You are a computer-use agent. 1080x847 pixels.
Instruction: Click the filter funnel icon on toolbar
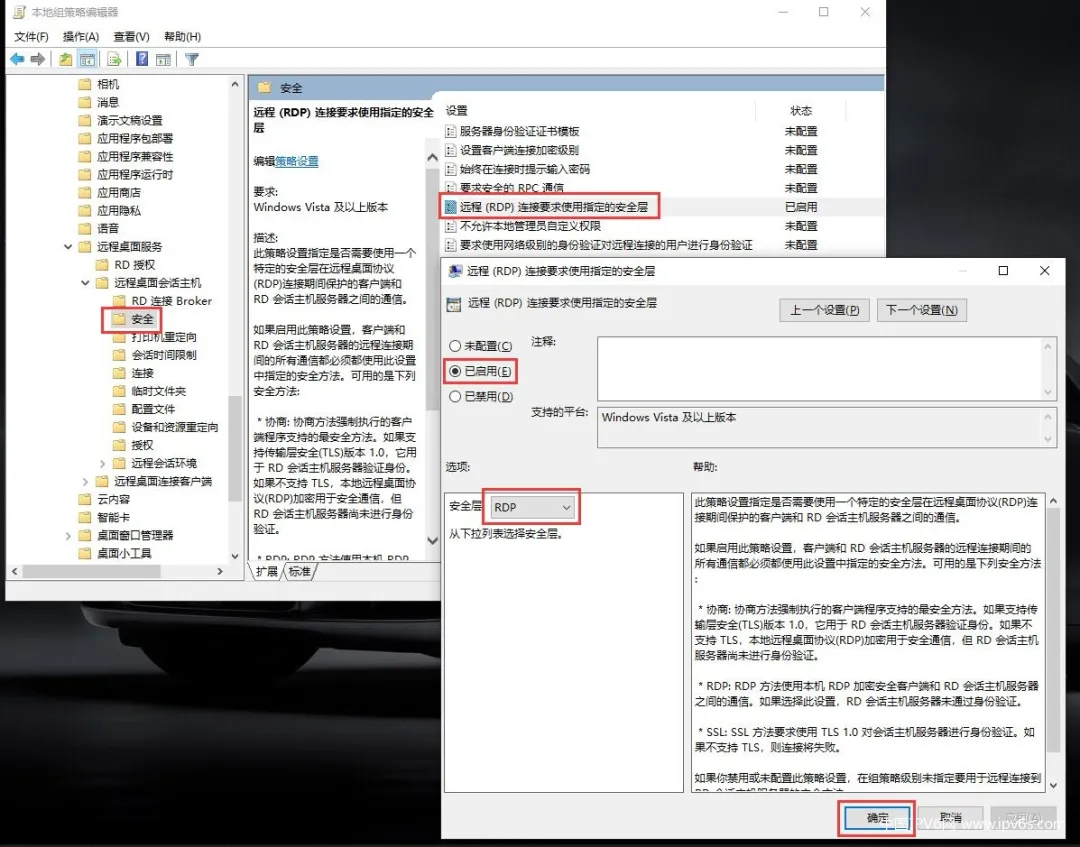pos(192,58)
